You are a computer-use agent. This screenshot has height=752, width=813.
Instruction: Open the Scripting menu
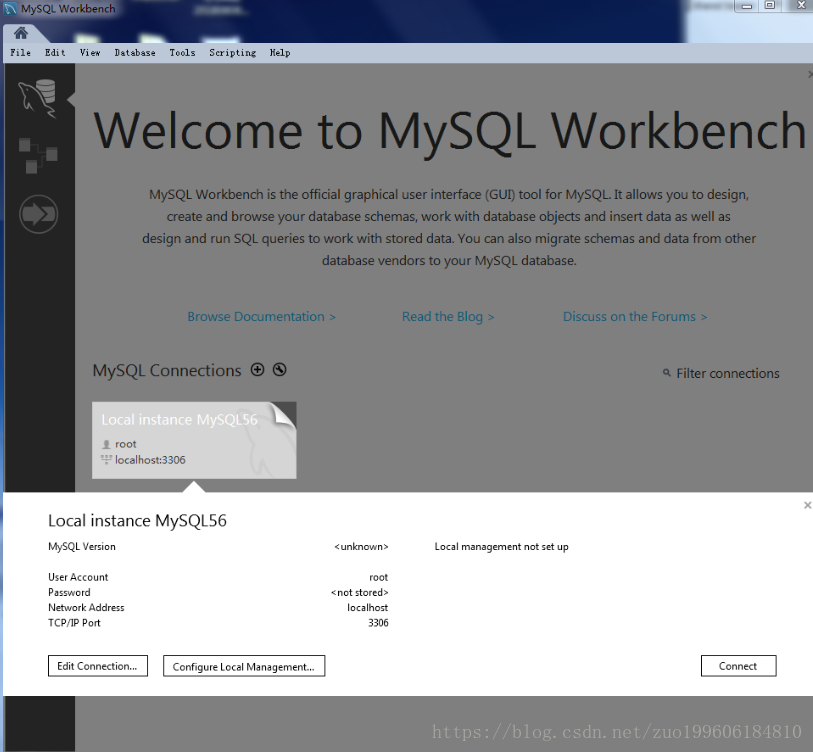click(232, 52)
